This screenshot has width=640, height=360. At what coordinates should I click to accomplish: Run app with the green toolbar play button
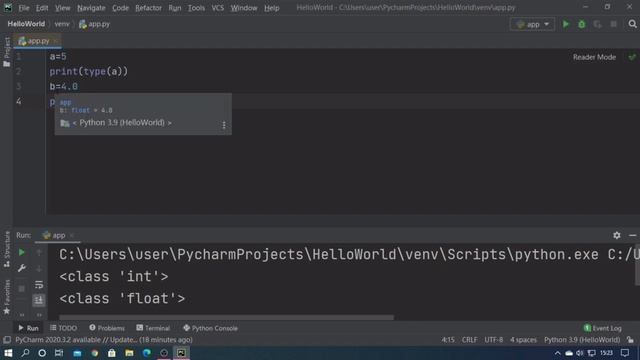click(566, 24)
